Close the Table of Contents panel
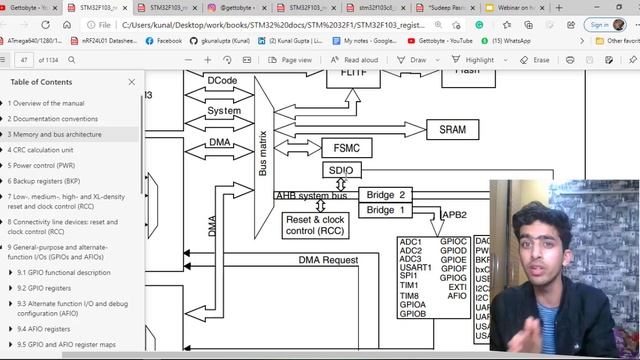 (131, 82)
